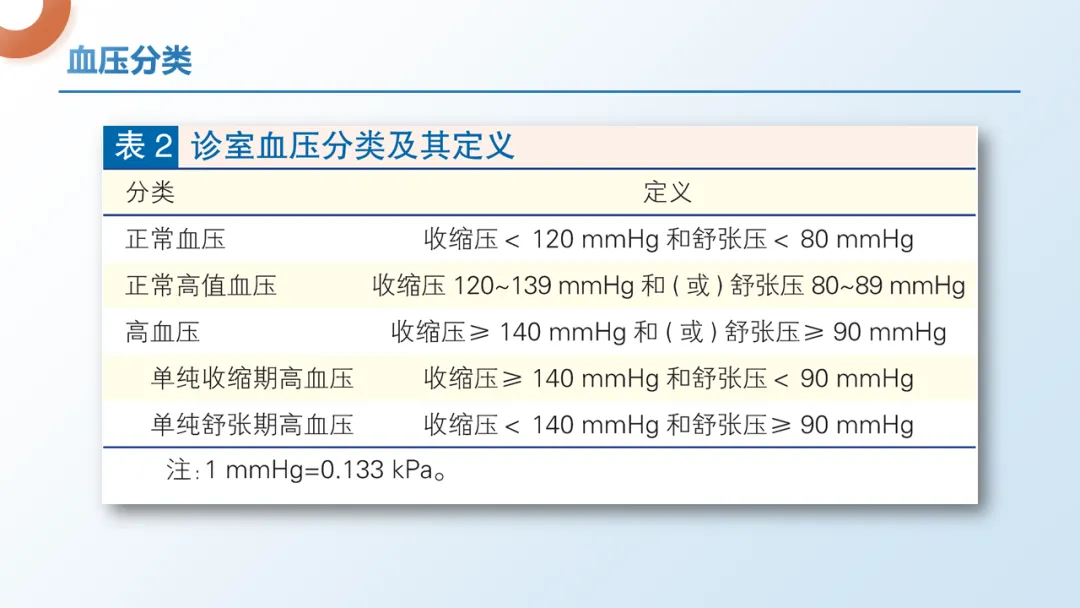This screenshot has width=1080, height=608.
Task: Click the 表 2 table label
Action: (x=141, y=147)
